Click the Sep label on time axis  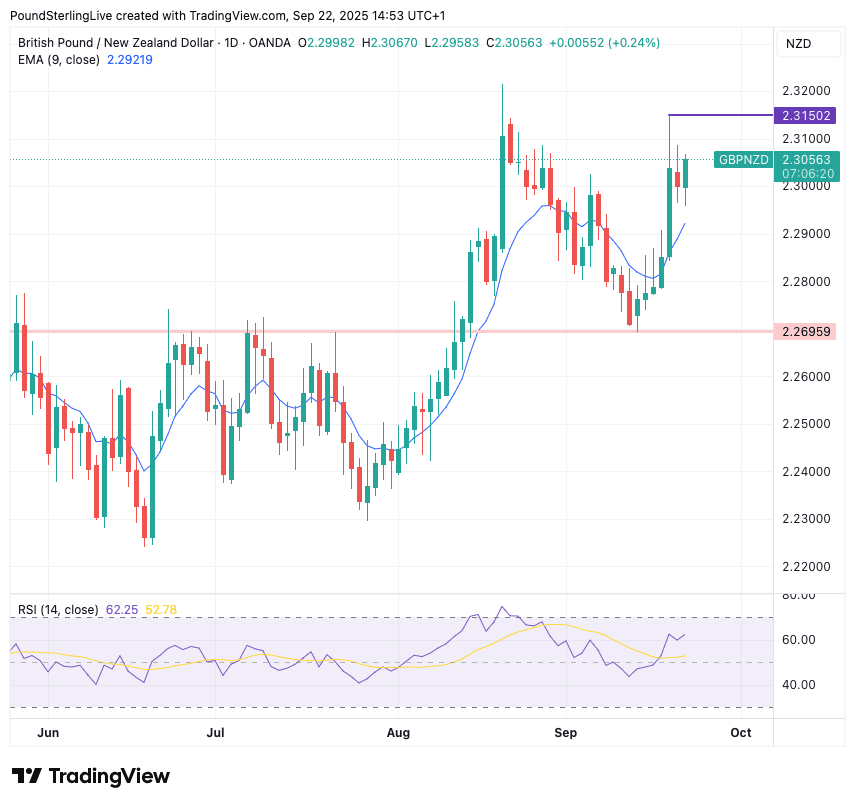[x=566, y=733]
